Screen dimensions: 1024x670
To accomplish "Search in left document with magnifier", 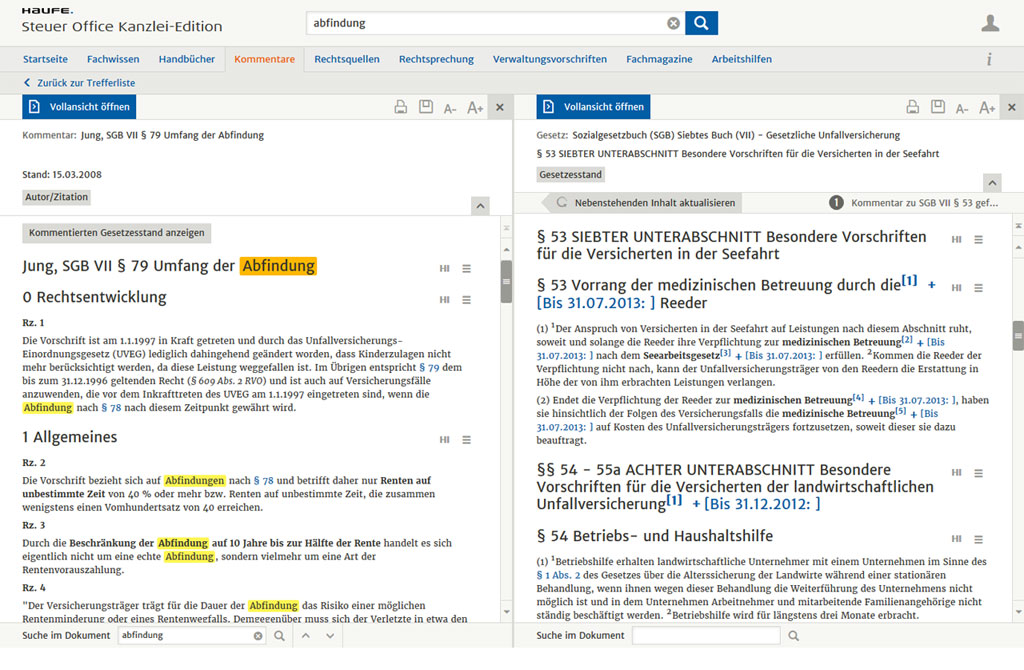I will (280, 636).
